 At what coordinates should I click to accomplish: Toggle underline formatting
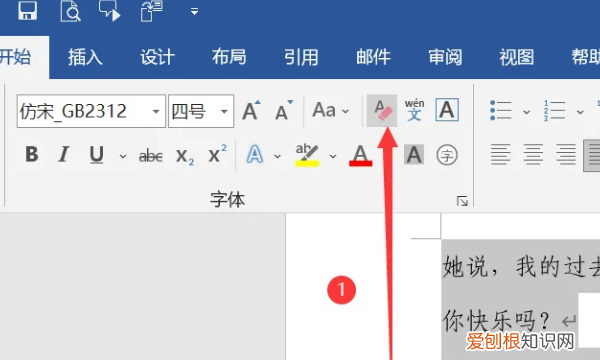point(96,155)
